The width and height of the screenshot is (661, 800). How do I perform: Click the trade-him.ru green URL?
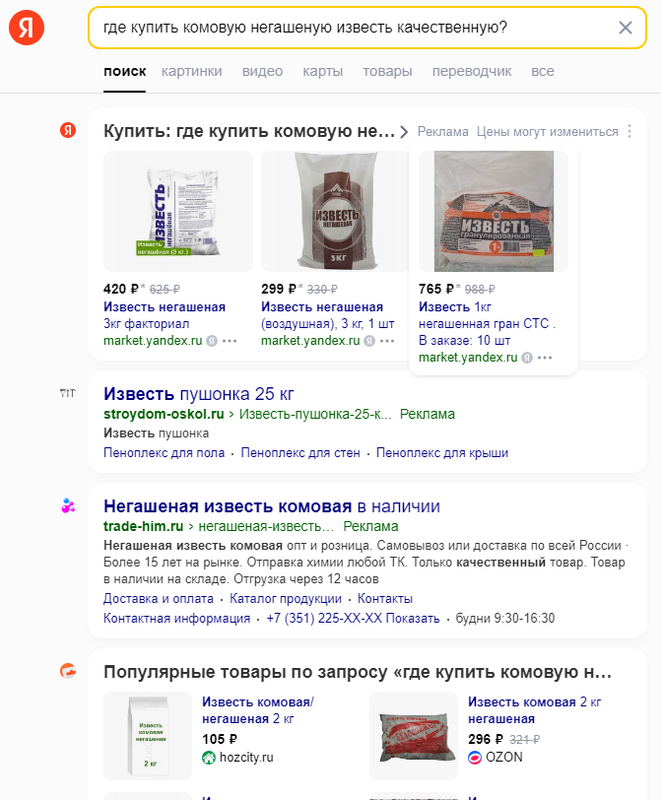143,527
